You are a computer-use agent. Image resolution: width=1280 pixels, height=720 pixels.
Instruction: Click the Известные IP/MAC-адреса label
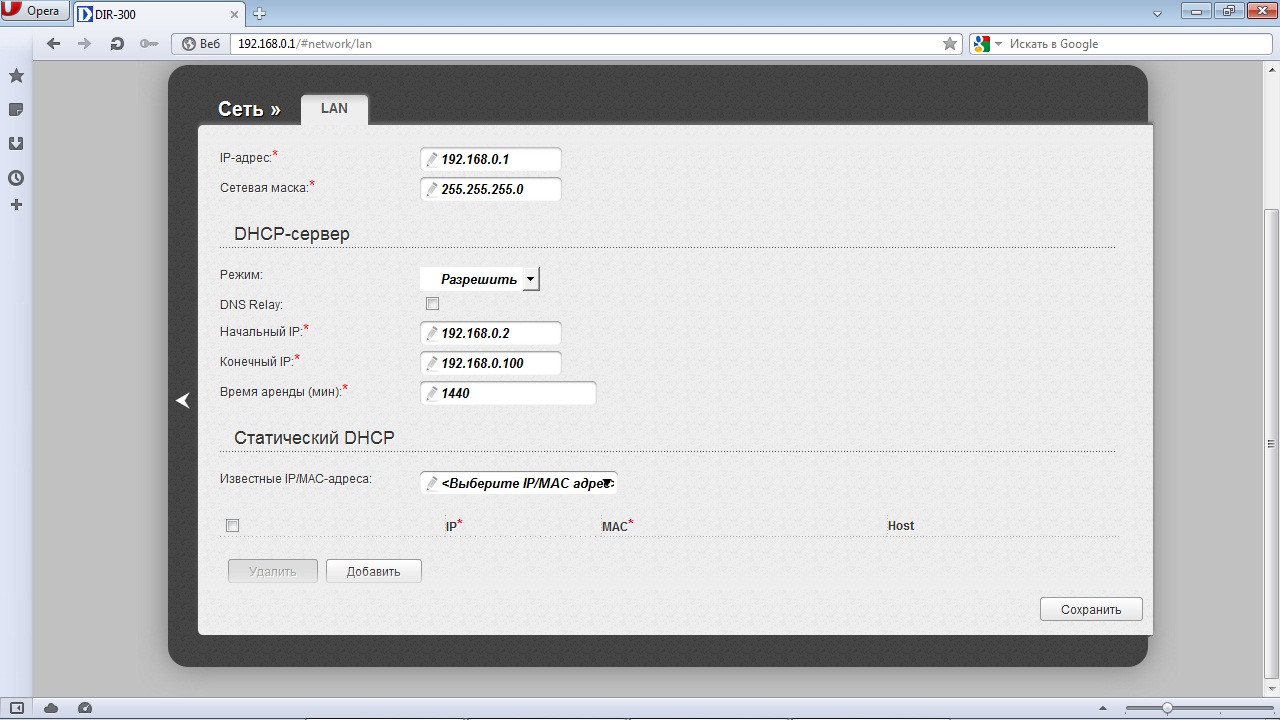(296, 479)
